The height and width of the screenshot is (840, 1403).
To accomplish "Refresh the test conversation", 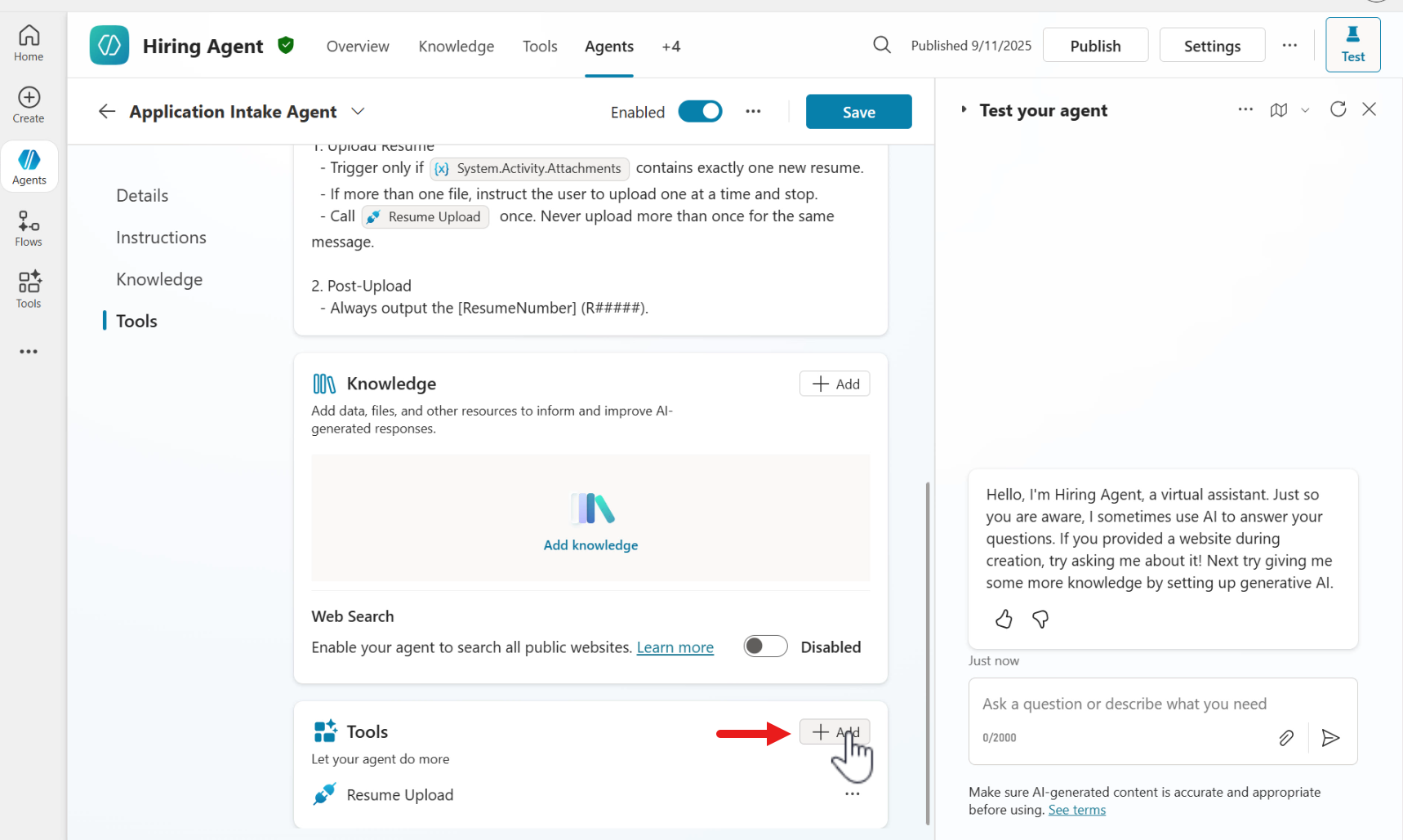I will point(1338,109).
